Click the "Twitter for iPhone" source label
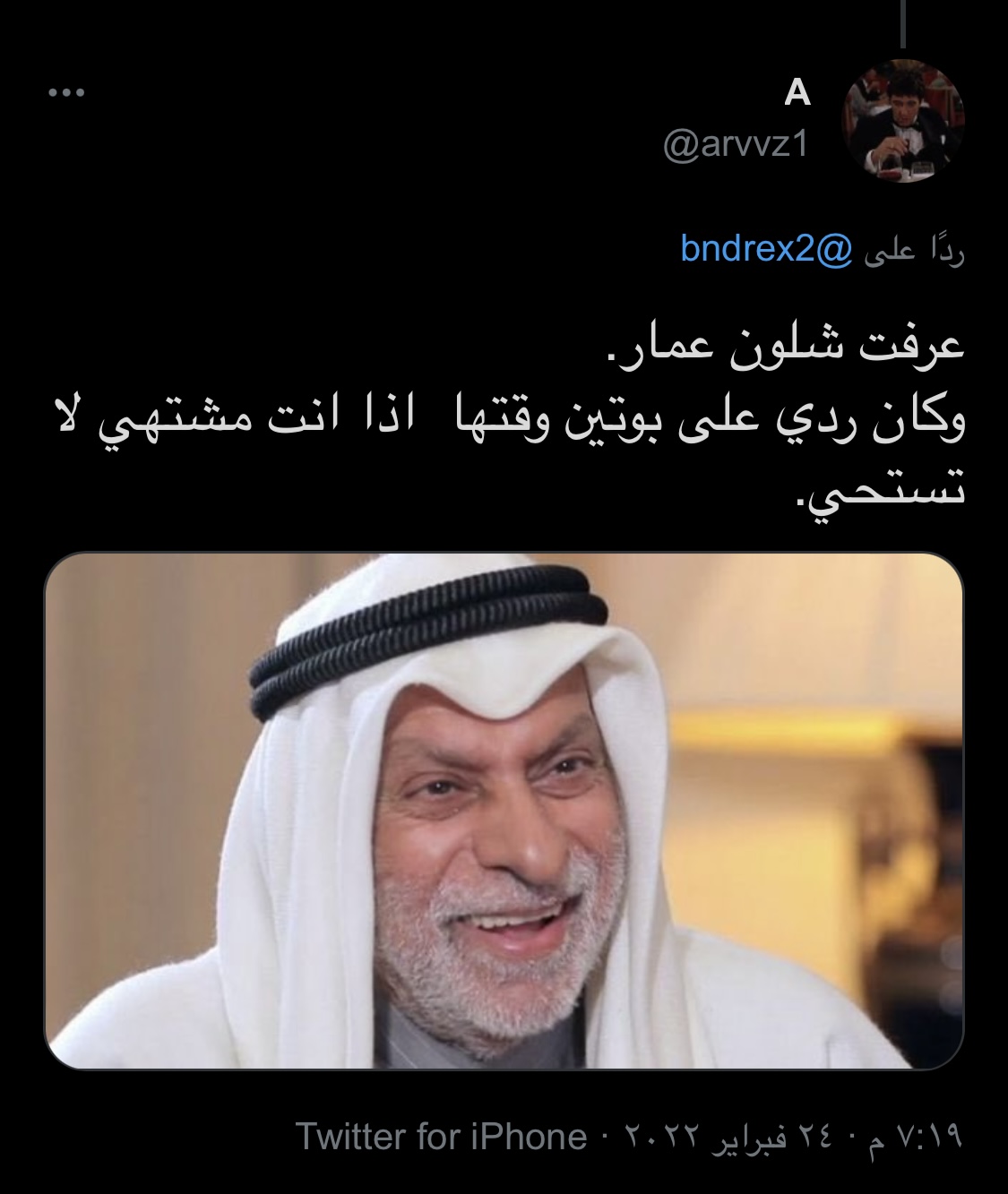 (x=441, y=1137)
